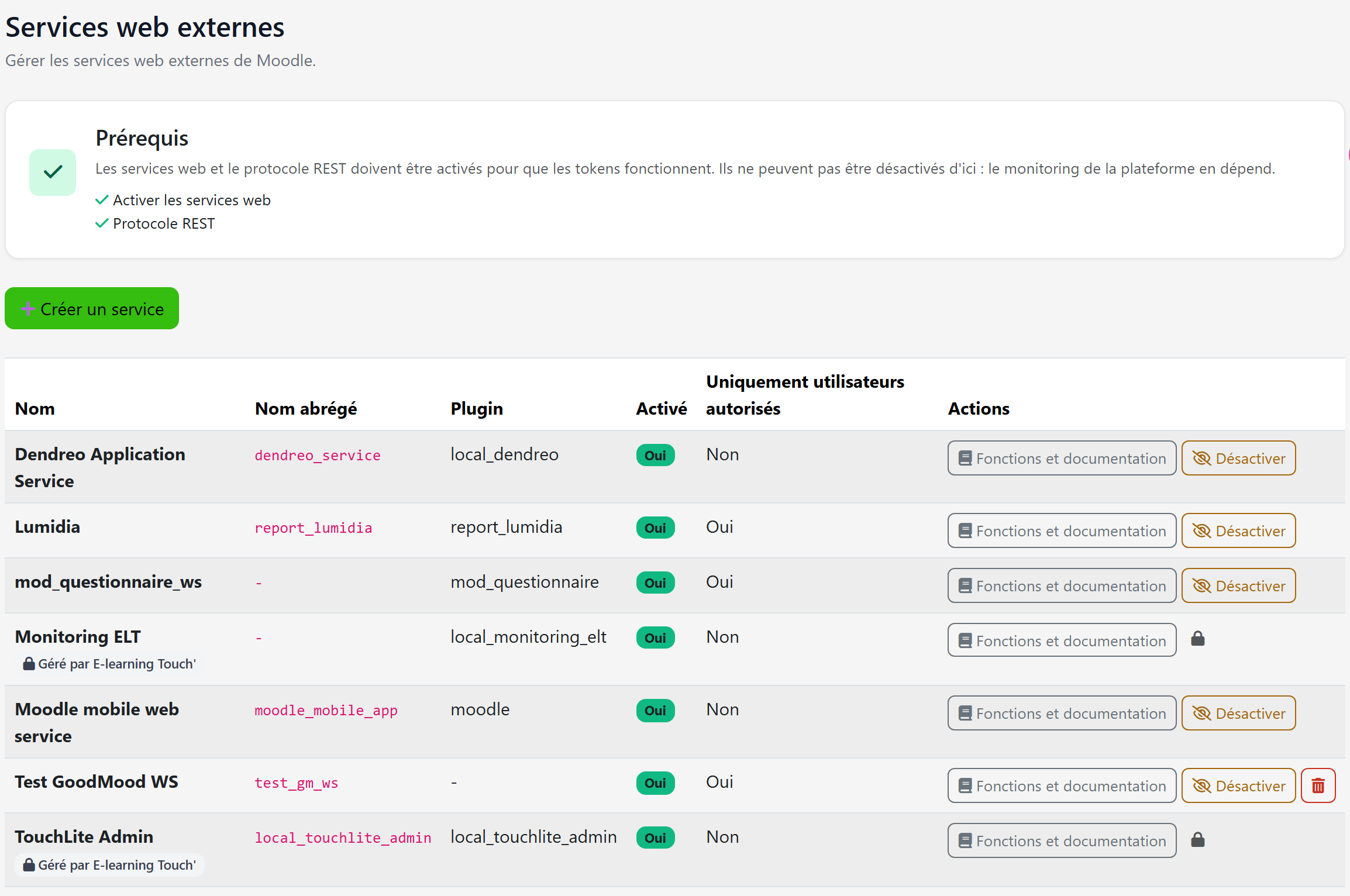The width and height of the screenshot is (1350, 896).
Task: Open Fonctions et documentation for TouchLite Admin
Action: [1062, 840]
